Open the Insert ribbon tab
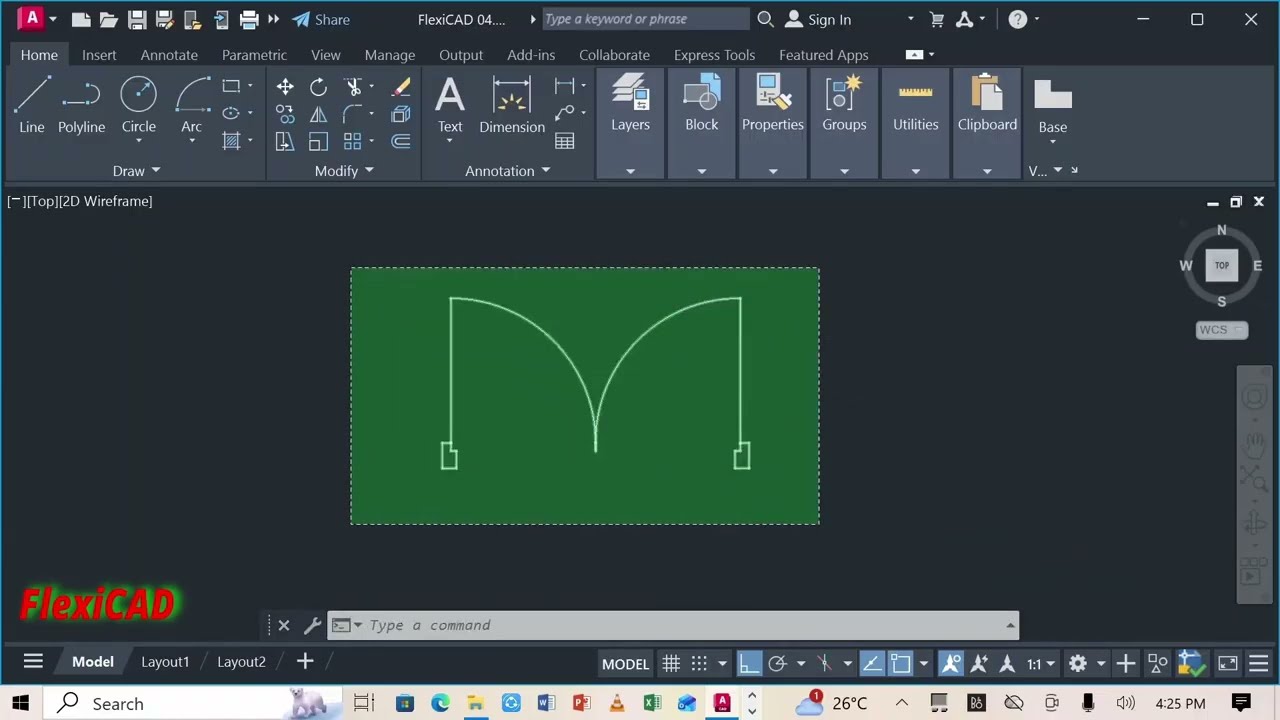Viewport: 1280px width, 720px height. (x=99, y=55)
